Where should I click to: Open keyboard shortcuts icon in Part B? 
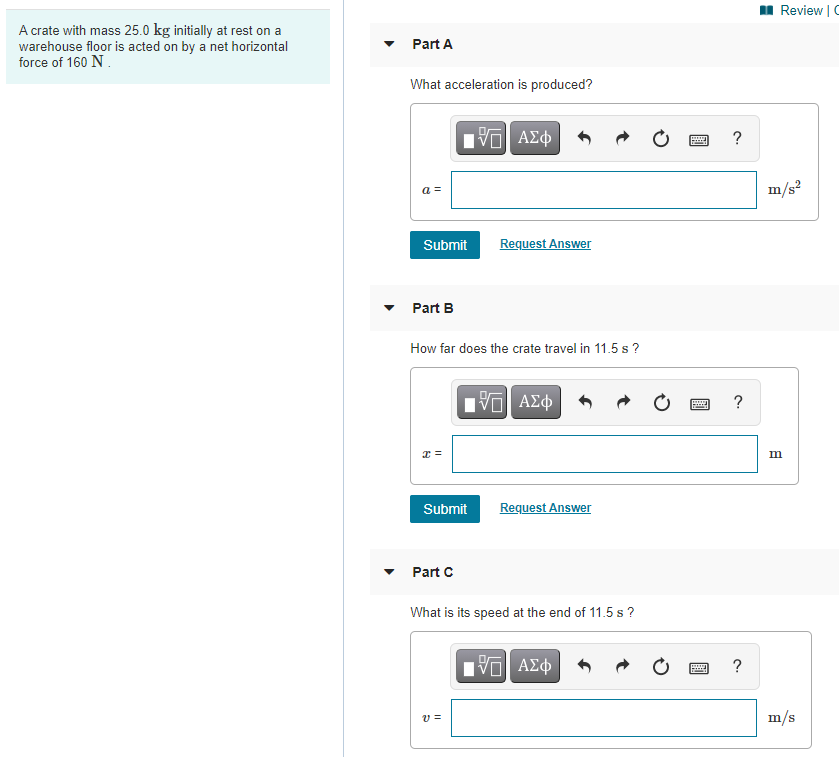click(700, 404)
